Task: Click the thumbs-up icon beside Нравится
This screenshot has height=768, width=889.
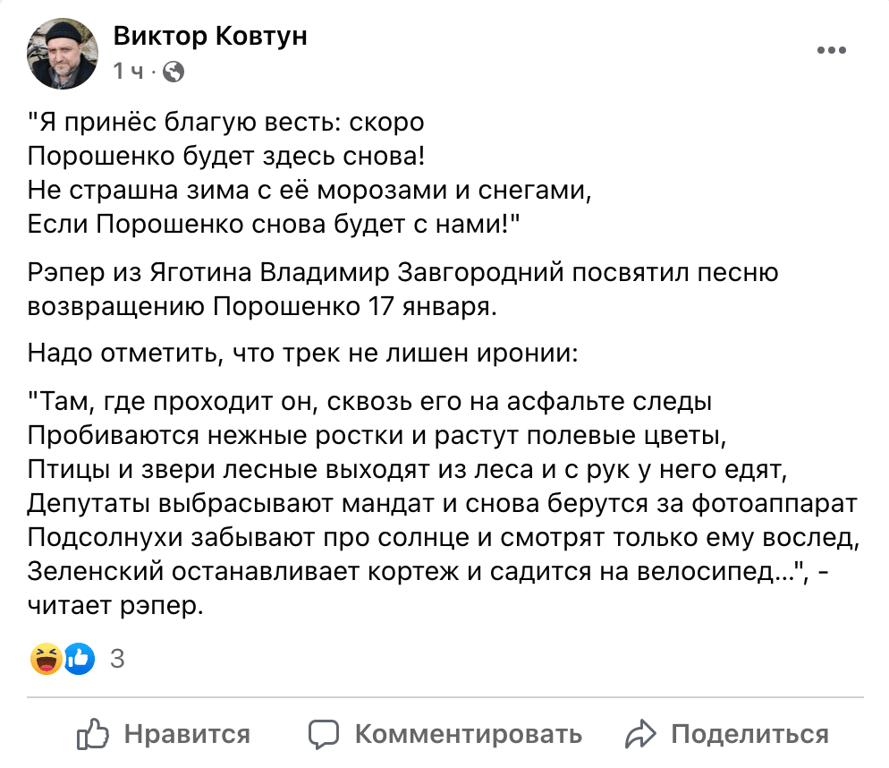Action: pyautogui.click(x=93, y=735)
